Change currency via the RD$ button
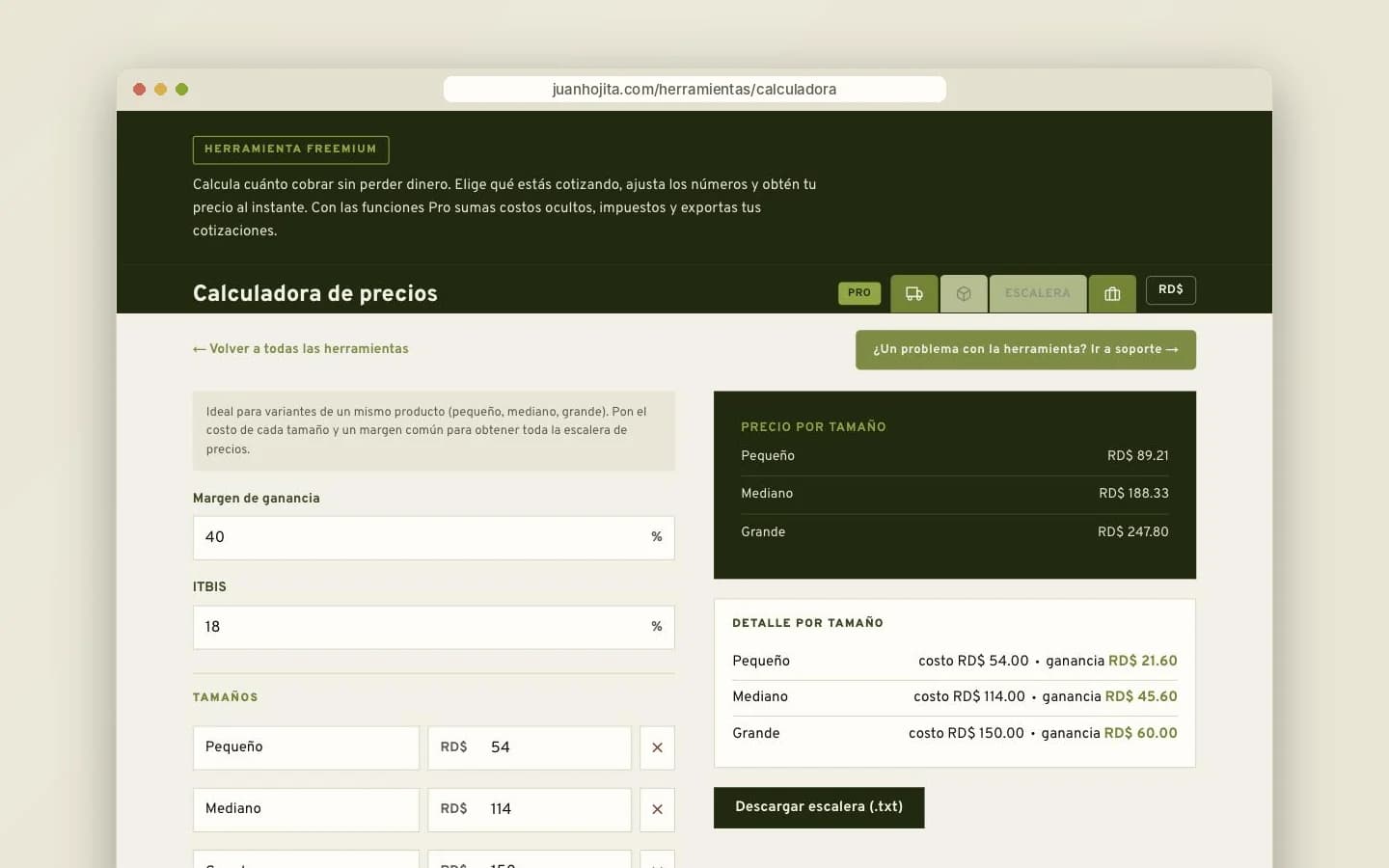Screen dimensions: 1389x868 [1171, 290]
